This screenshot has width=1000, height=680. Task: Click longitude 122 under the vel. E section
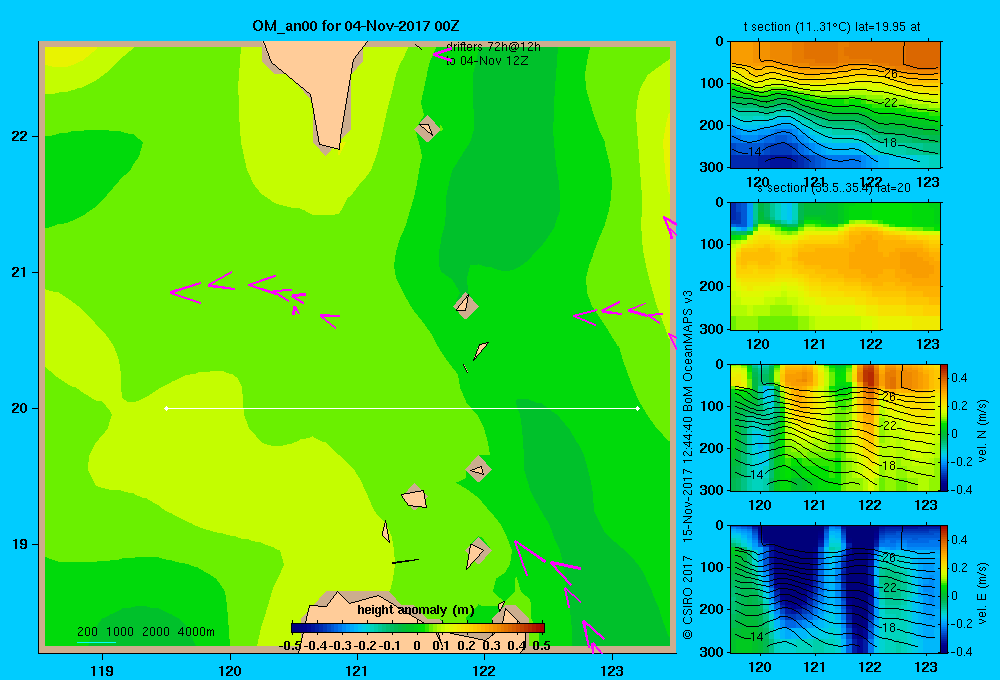point(870,667)
